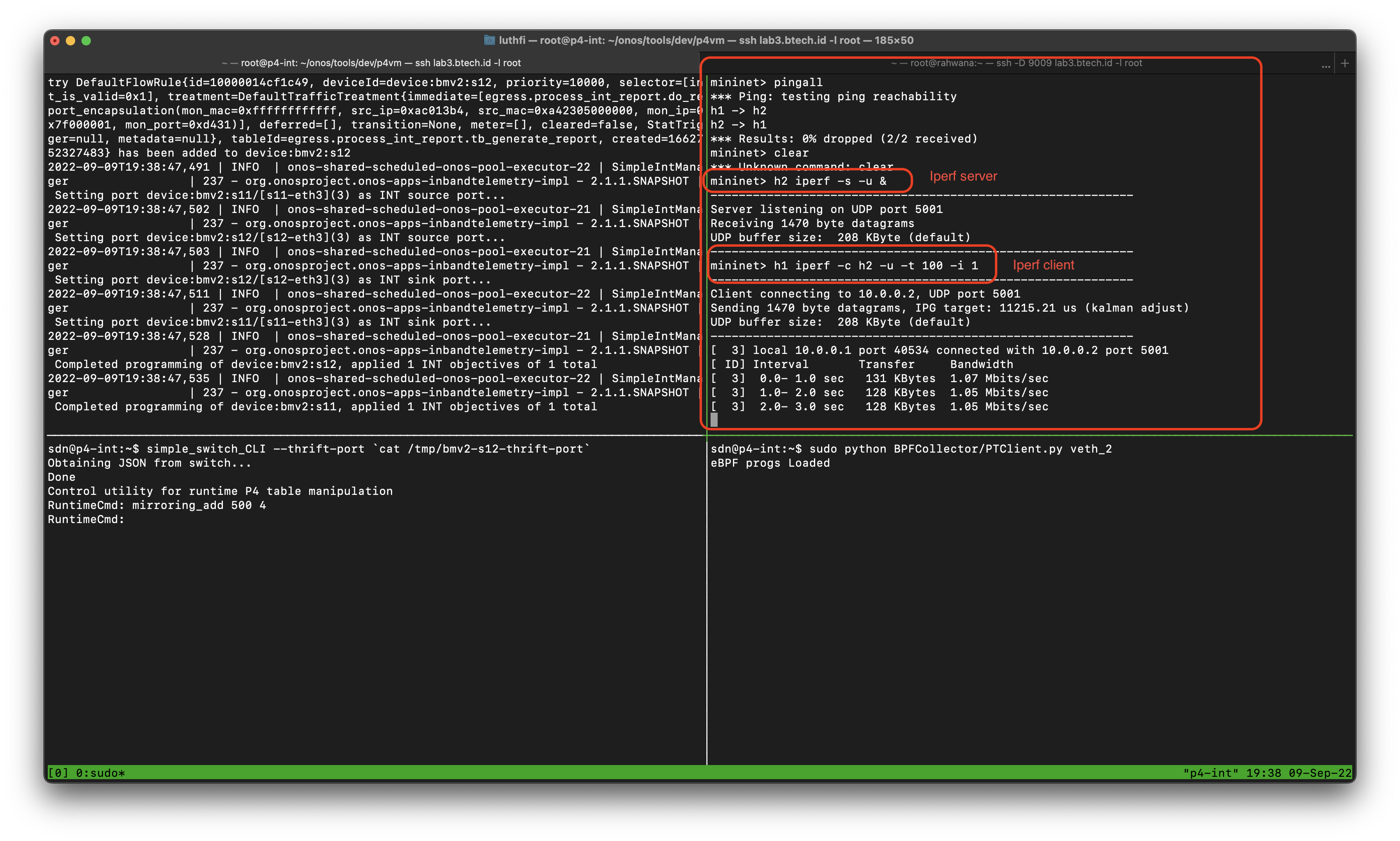Viewport: 1400px width, 841px height.
Task: Click the log timestamp 2022-09-09T19:38:47,535
Action: coord(128,379)
